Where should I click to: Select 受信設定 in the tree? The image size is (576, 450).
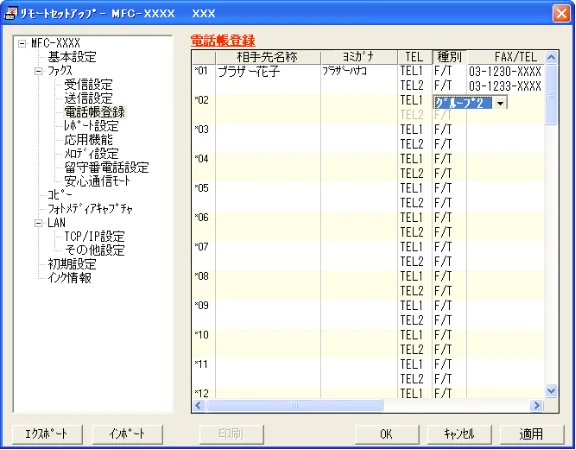coord(88,85)
